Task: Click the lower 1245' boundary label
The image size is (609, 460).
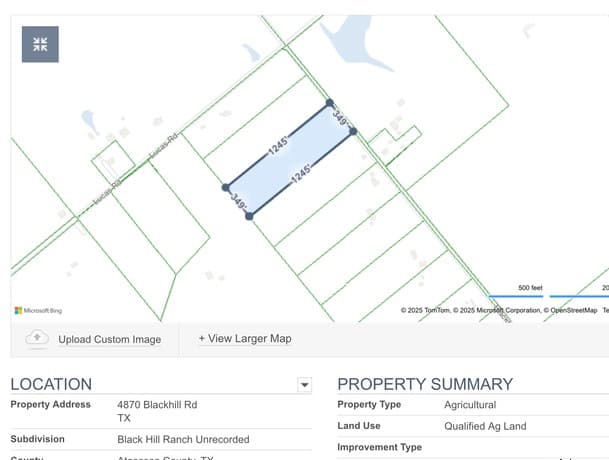Action: 301,174
